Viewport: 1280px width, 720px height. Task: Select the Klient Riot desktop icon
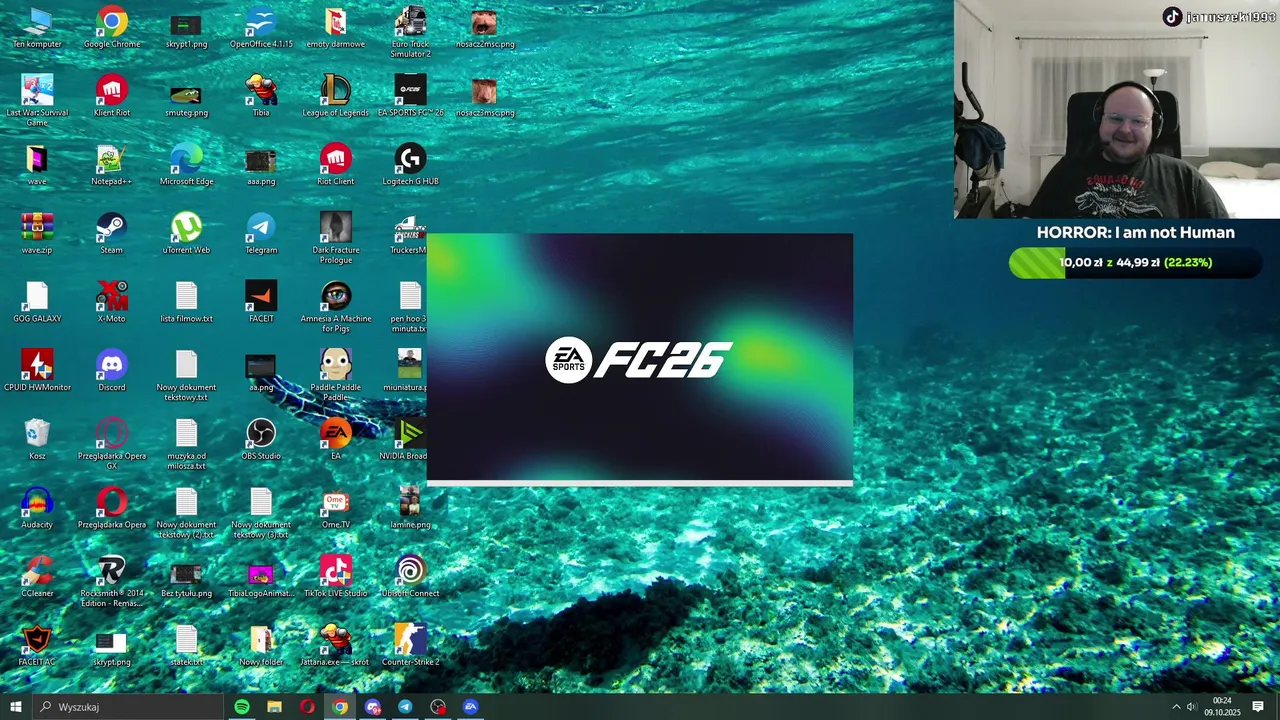pyautogui.click(x=111, y=96)
